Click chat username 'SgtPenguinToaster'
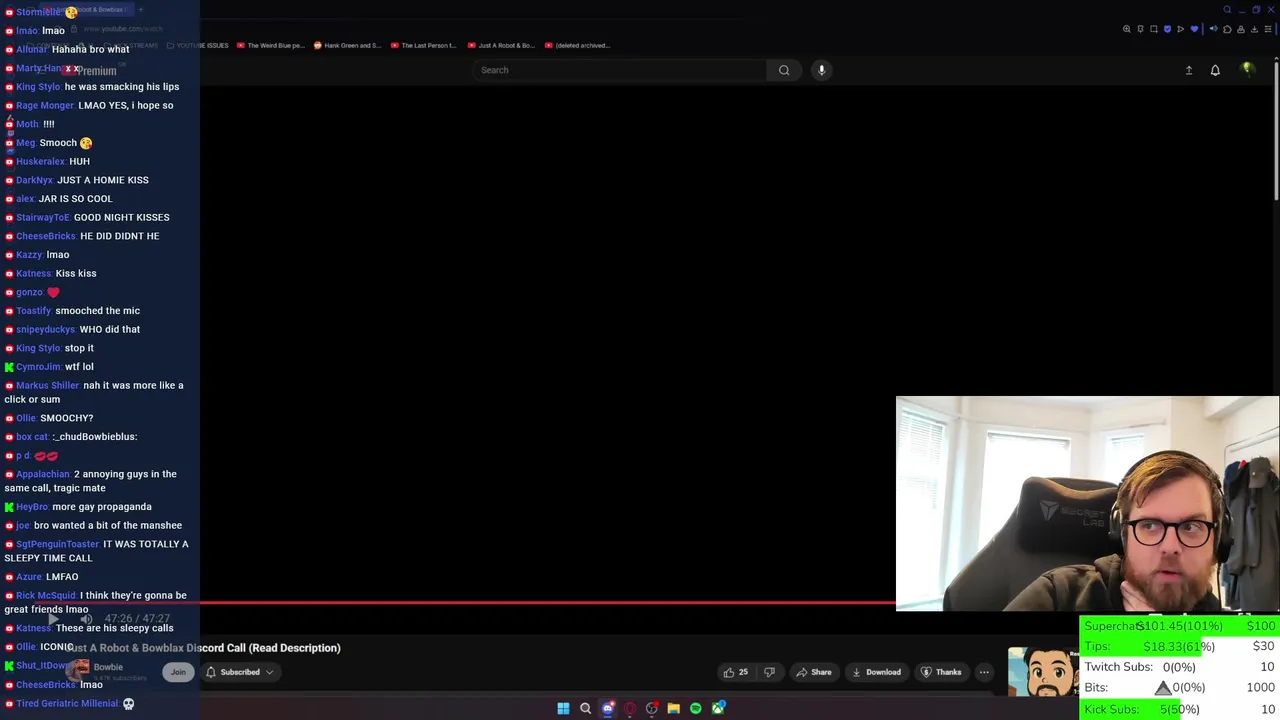The image size is (1280, 720). 57,544
